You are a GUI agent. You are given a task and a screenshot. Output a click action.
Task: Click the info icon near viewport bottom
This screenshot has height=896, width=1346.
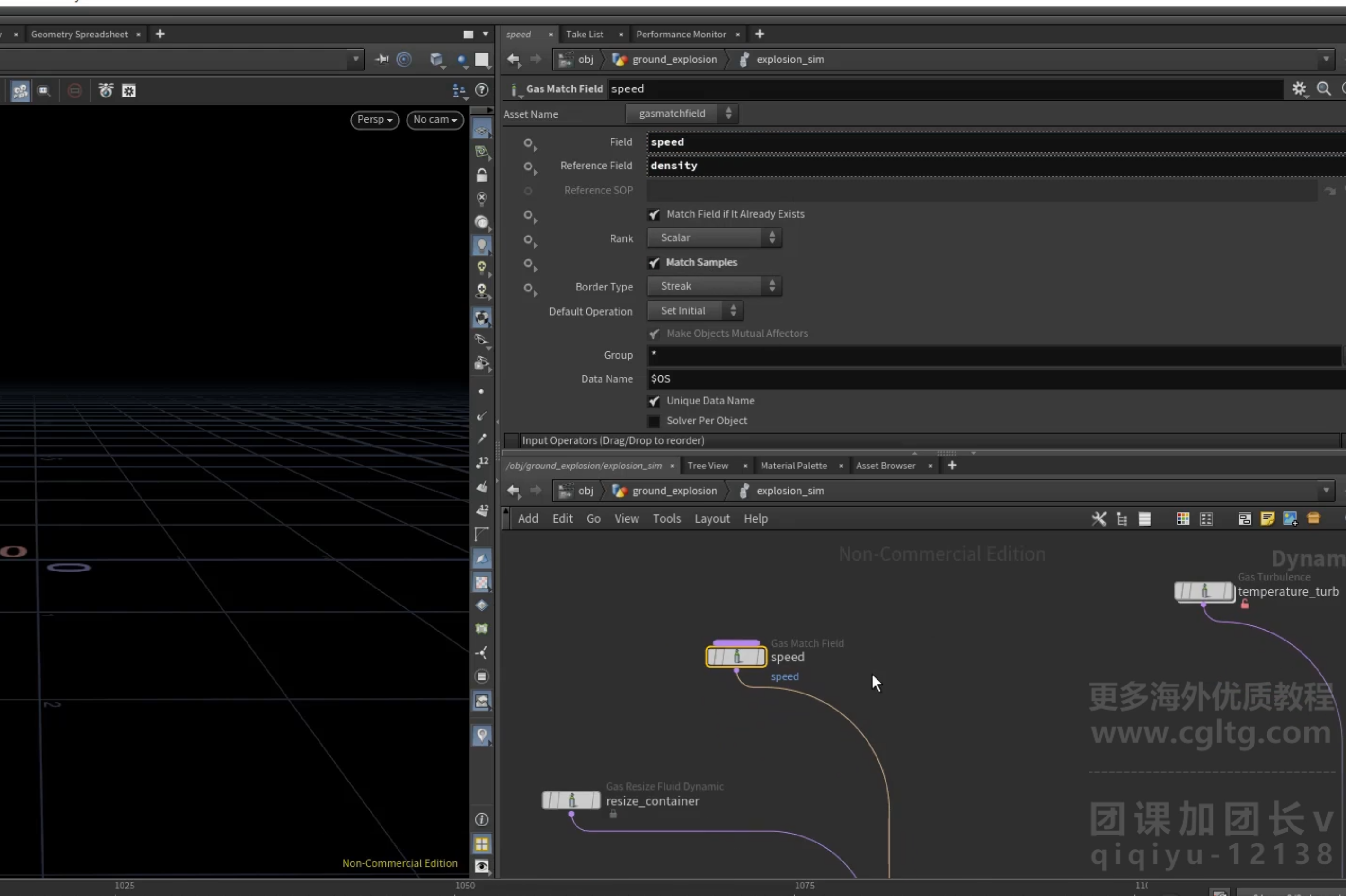pos(482,819)
